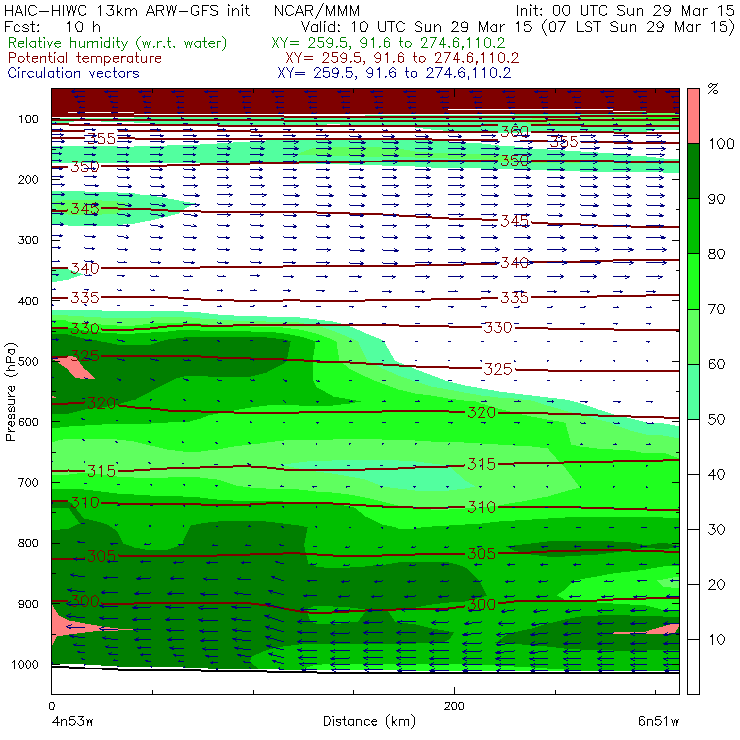Click the '0' distance axis tick label
The width and height of the screenshot is (740, 740).
click(x=52, y=706)
